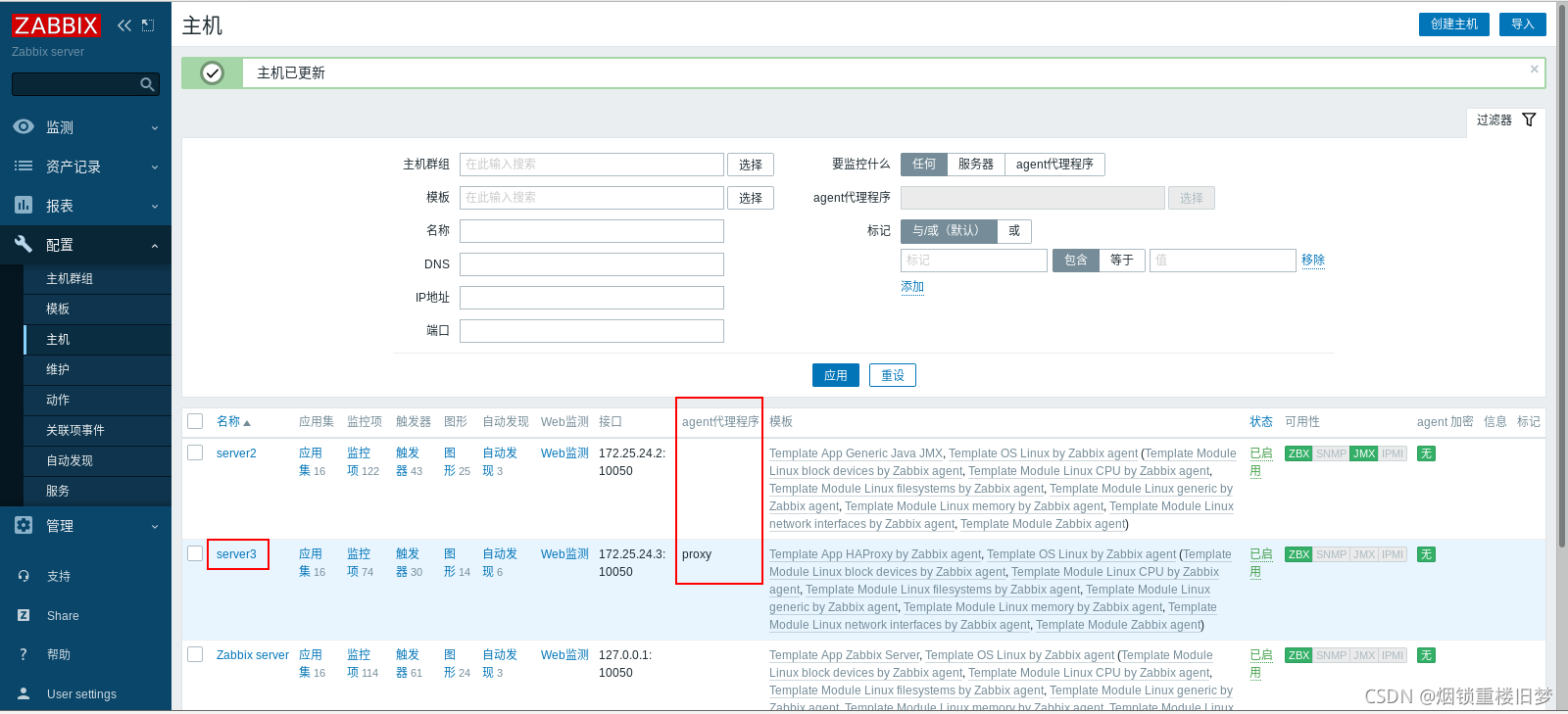Click the chart icon for 报表
This screenshot has width=1568, height=714.
pos(24,205)
